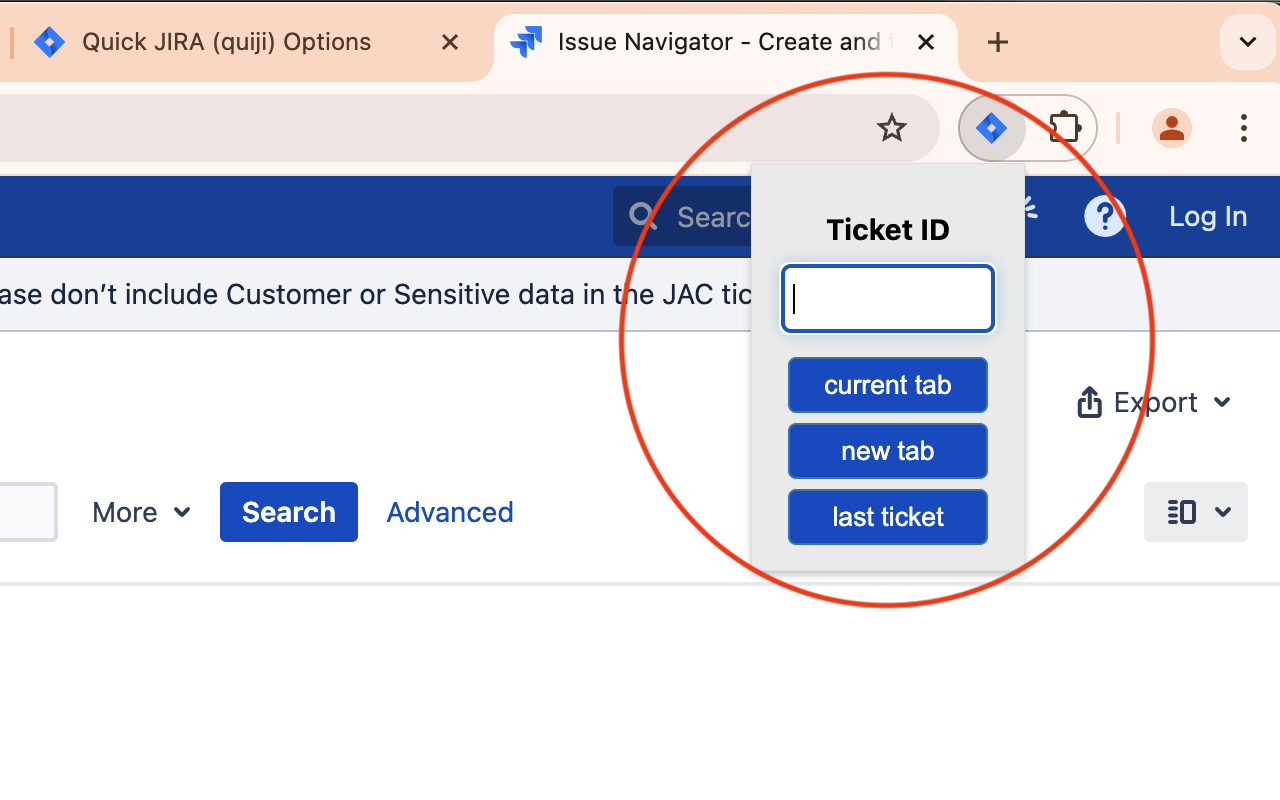The image size is (1280, 800).
Task: Open the Chrome three-dot menu
Action: click(1244, 128)
